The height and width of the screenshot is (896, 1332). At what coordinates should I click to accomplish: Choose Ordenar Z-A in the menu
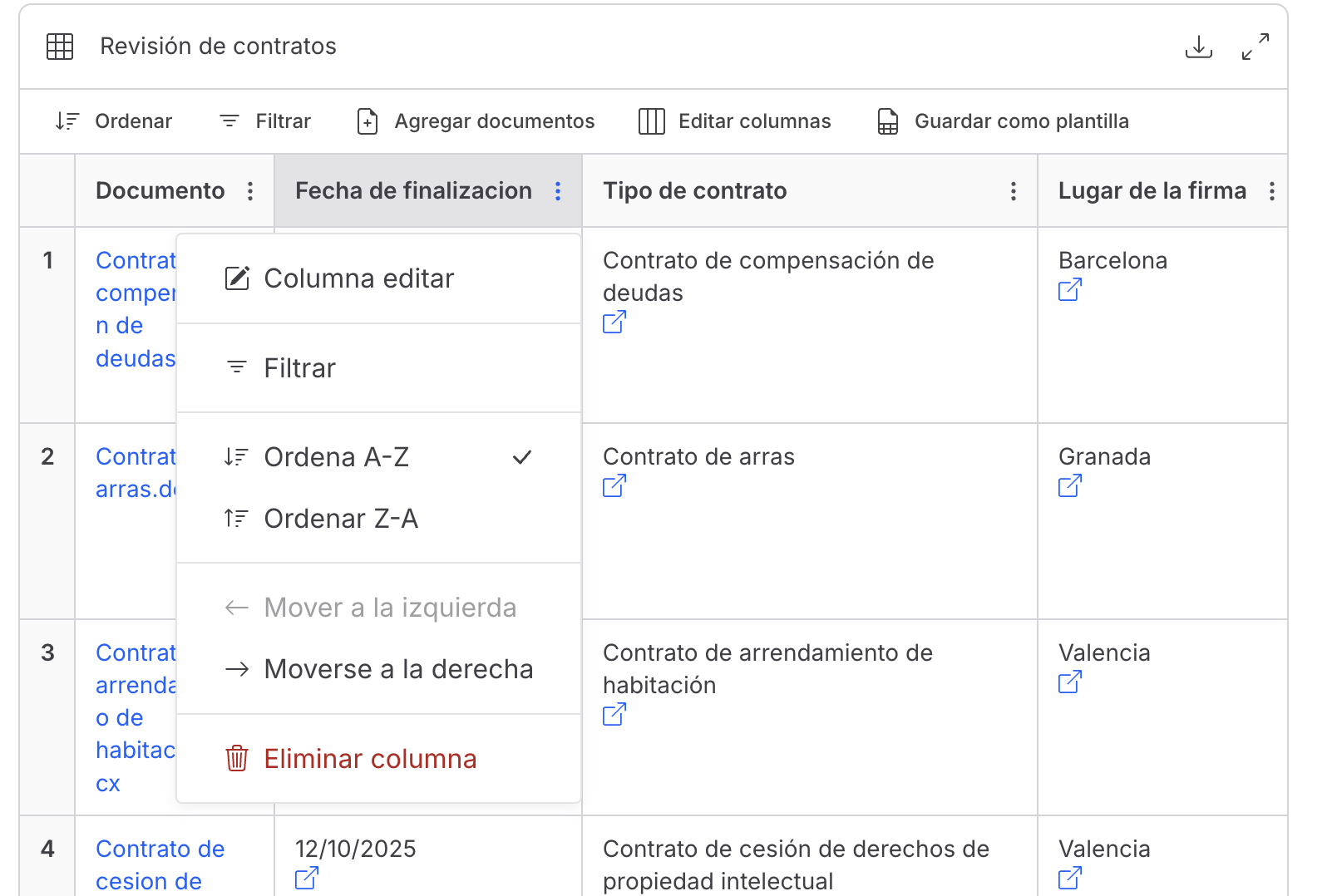341,519
